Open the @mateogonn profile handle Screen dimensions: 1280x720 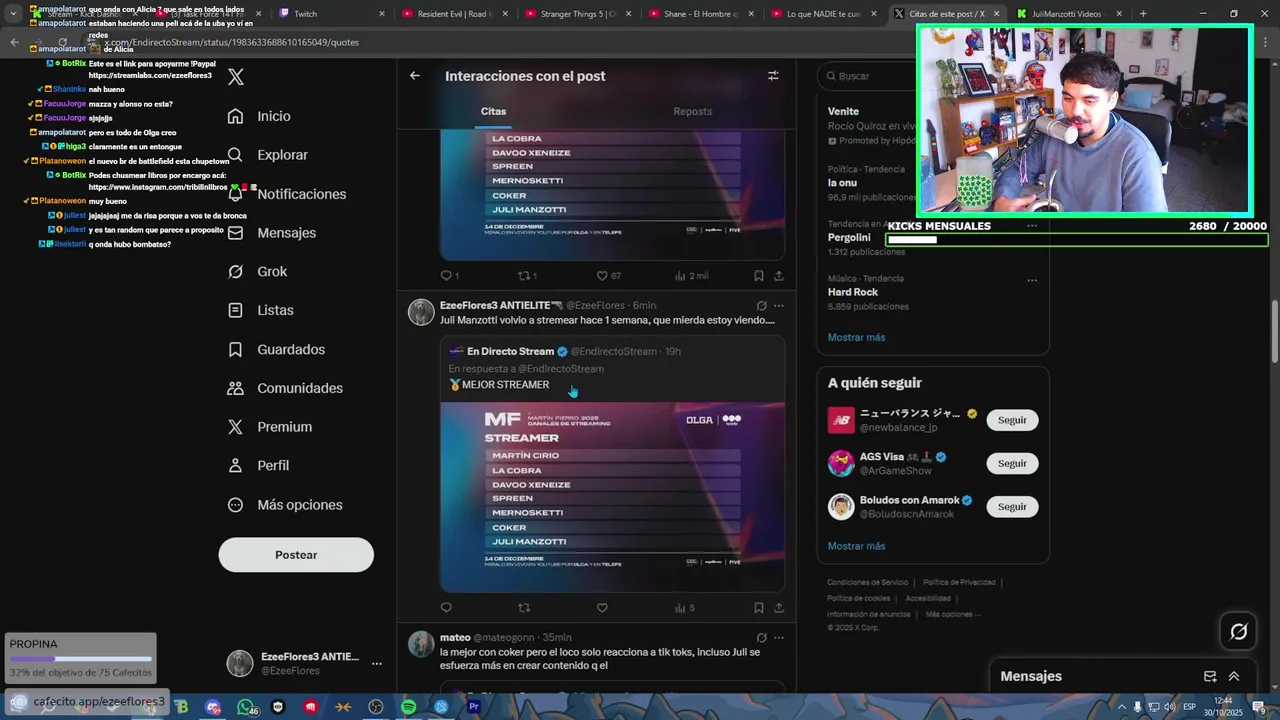point(503,638)
